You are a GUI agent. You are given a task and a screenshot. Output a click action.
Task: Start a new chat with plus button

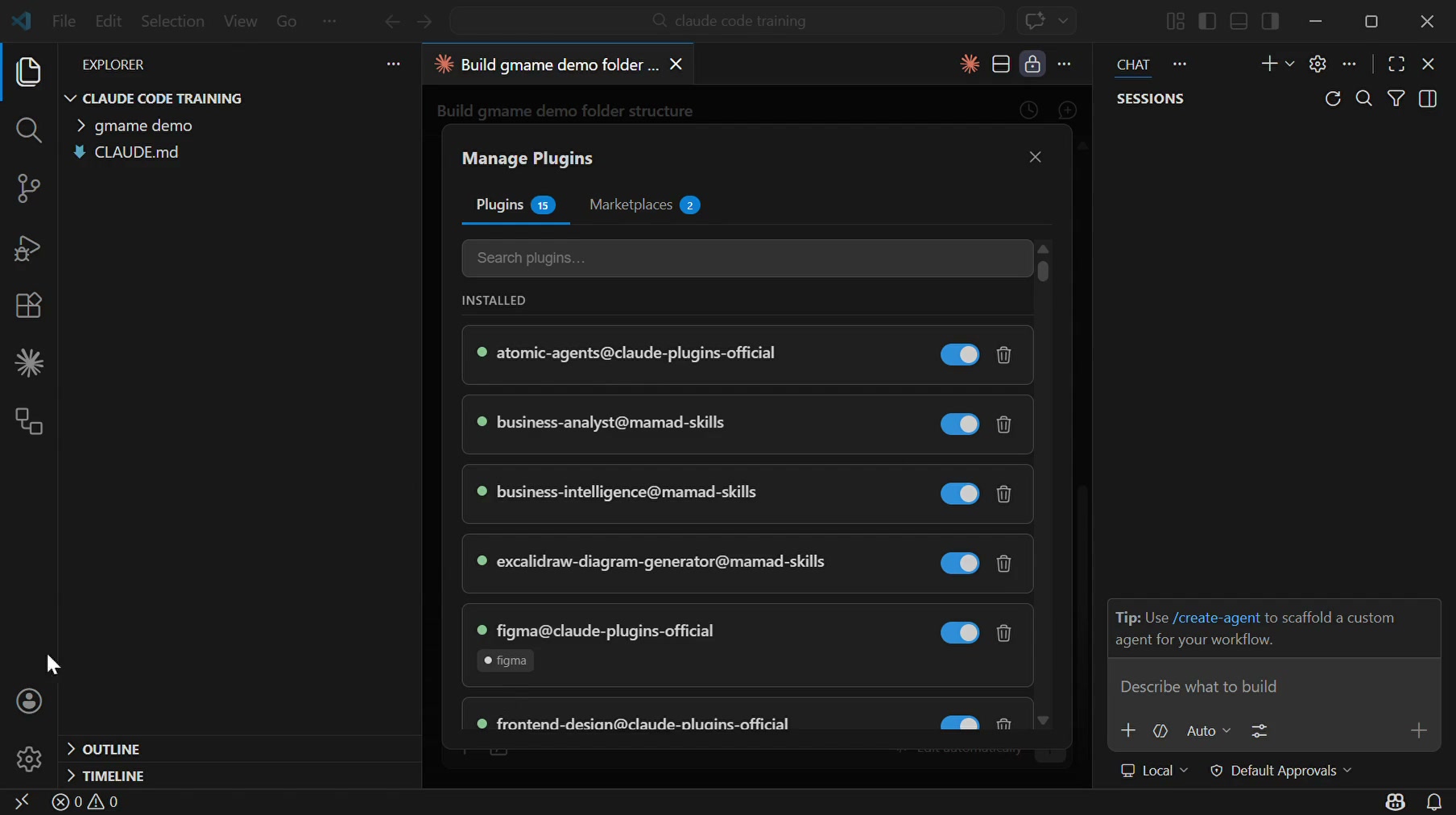click(x=1269, y=64)
